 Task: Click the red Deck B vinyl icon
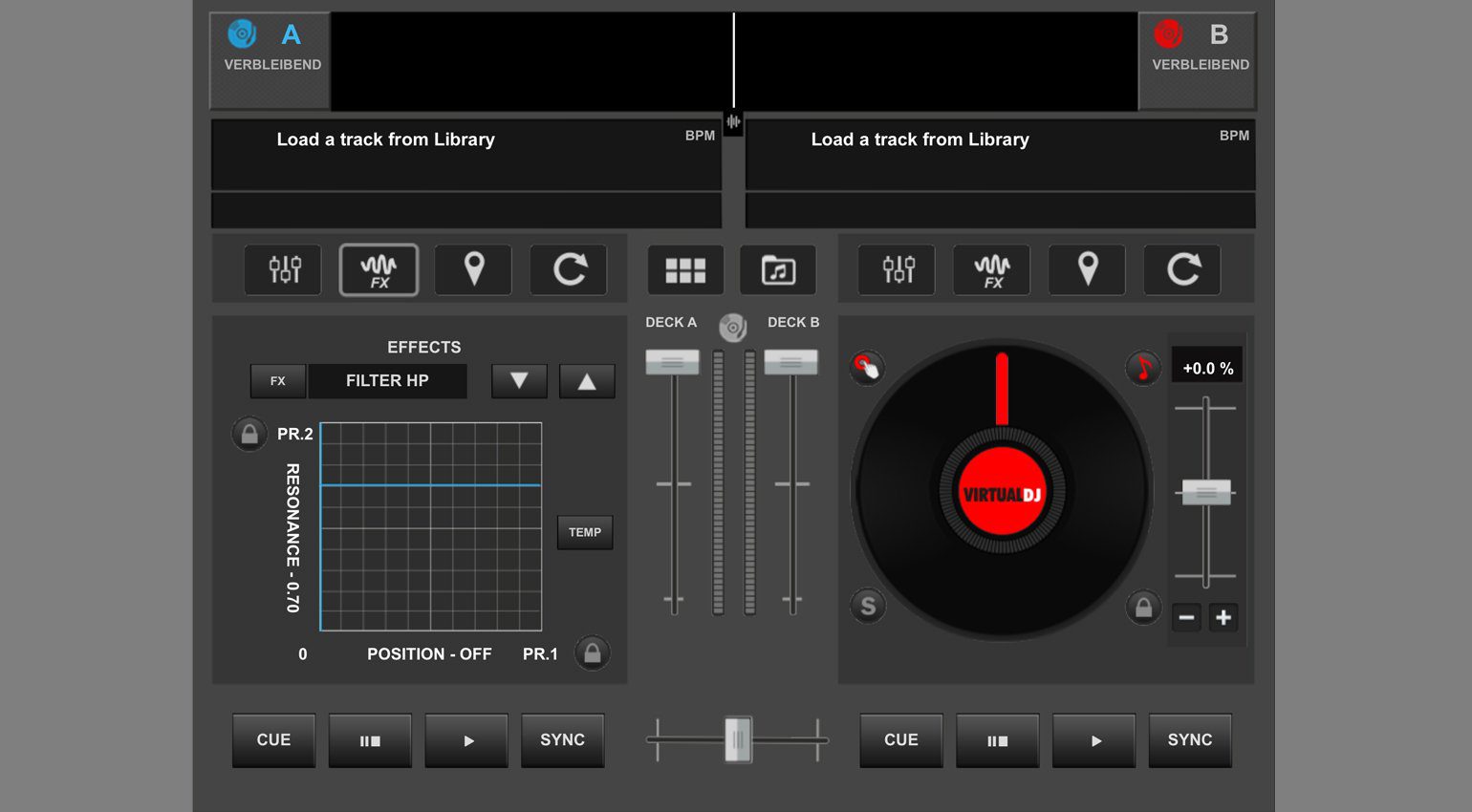[1168, 34]
